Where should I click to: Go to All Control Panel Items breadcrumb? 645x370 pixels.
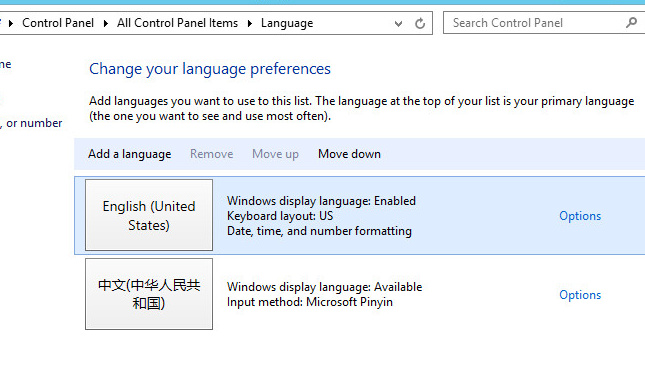click(x=177, y=23)
